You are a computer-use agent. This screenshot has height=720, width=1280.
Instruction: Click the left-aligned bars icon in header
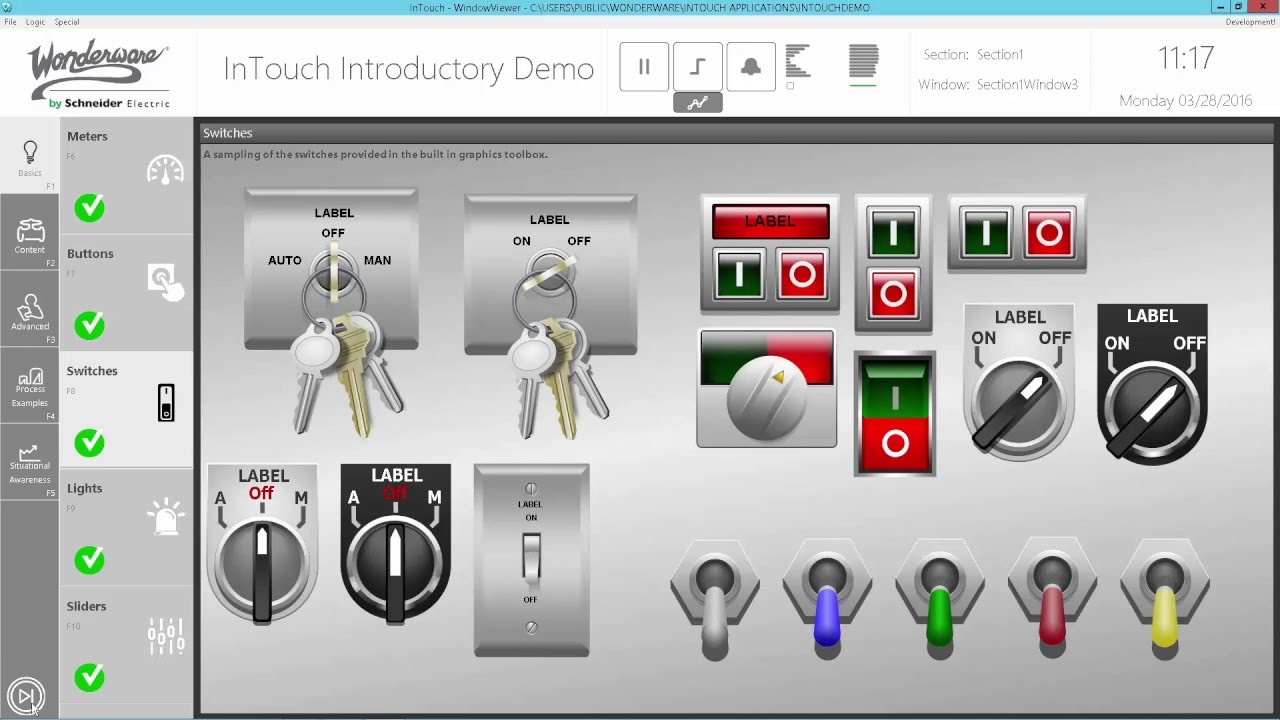798,62
